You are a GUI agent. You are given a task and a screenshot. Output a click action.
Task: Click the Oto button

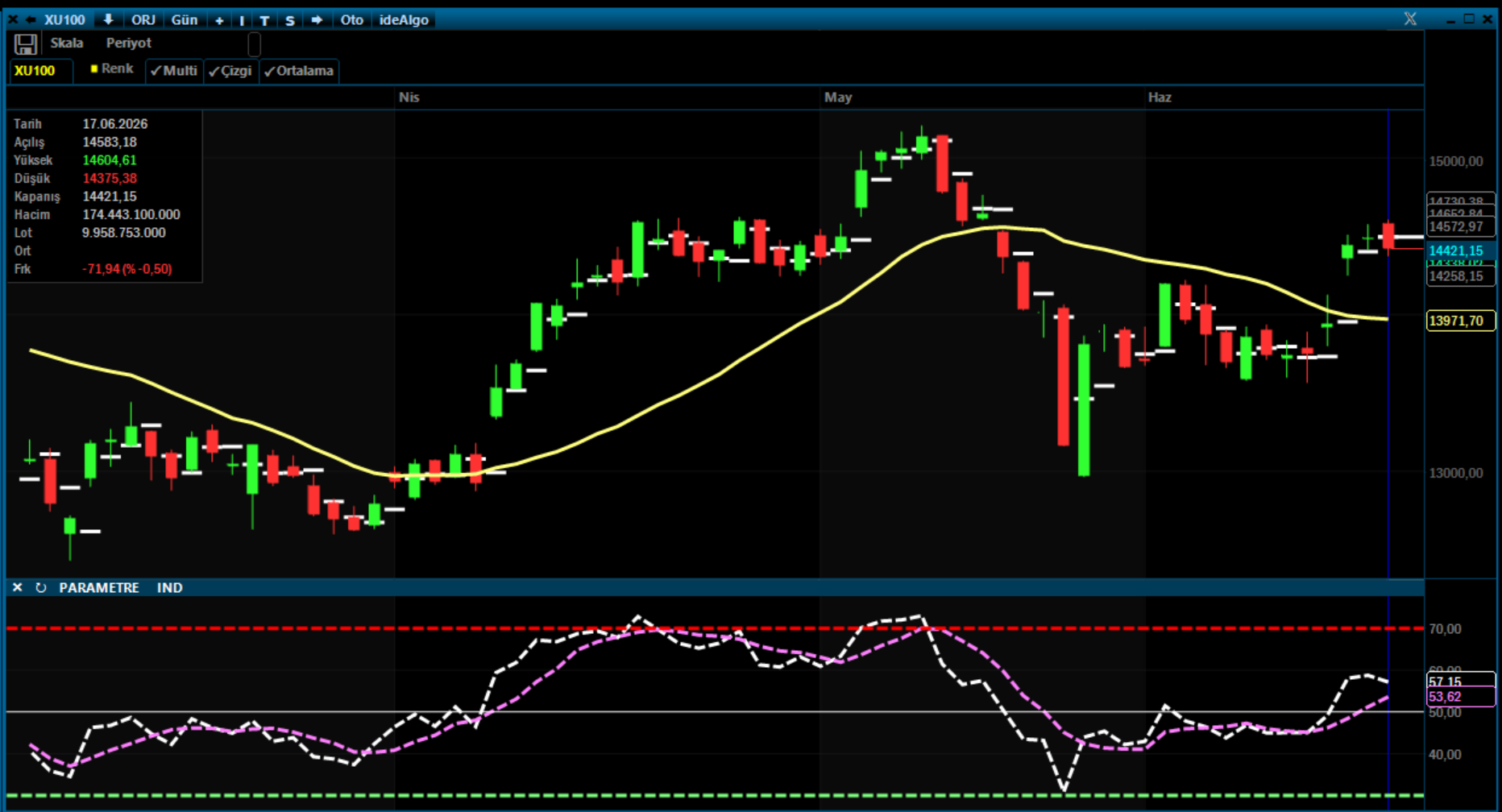(351, 20)
